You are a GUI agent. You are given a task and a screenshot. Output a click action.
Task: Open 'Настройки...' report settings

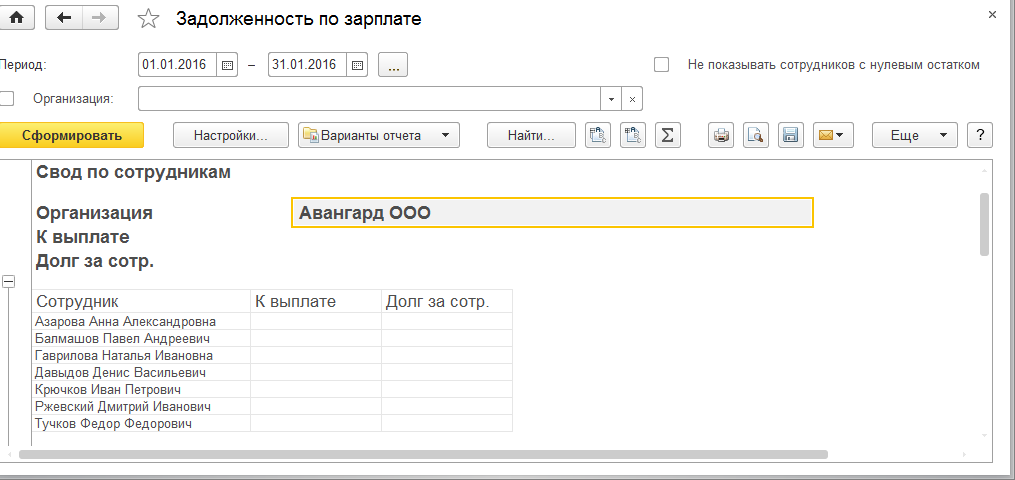point(231,135)
